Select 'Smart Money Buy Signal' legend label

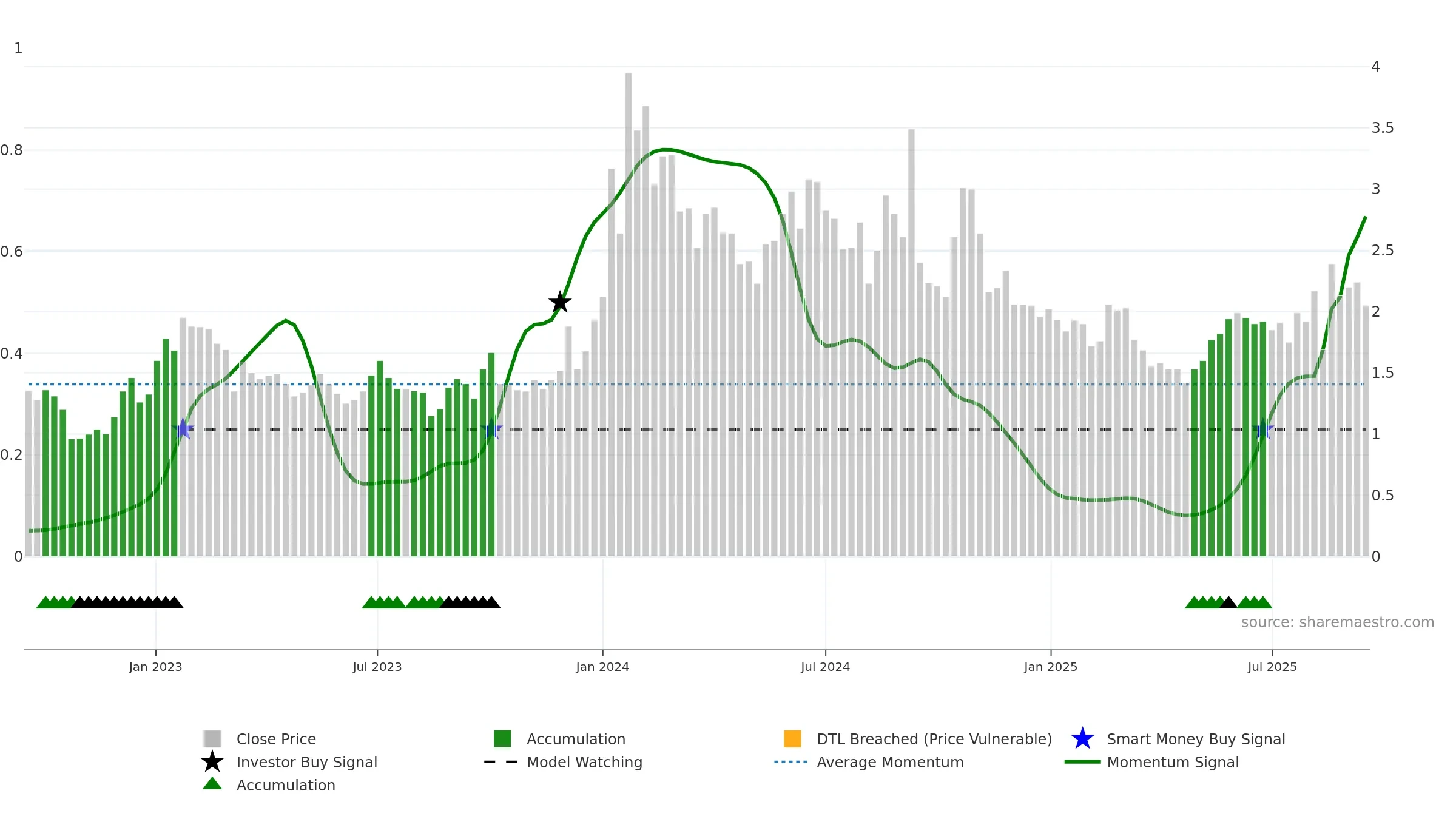1196,739
